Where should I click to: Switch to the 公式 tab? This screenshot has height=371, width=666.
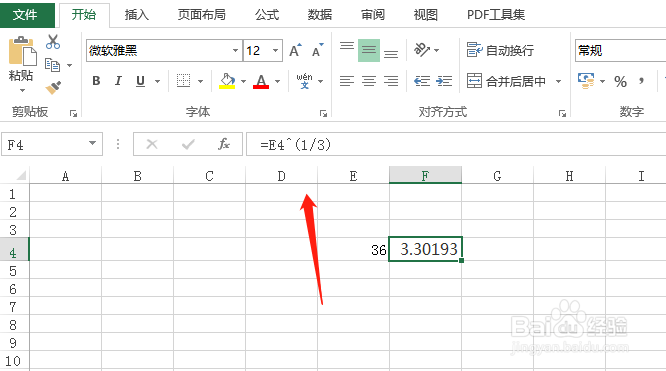coord(267,15)
